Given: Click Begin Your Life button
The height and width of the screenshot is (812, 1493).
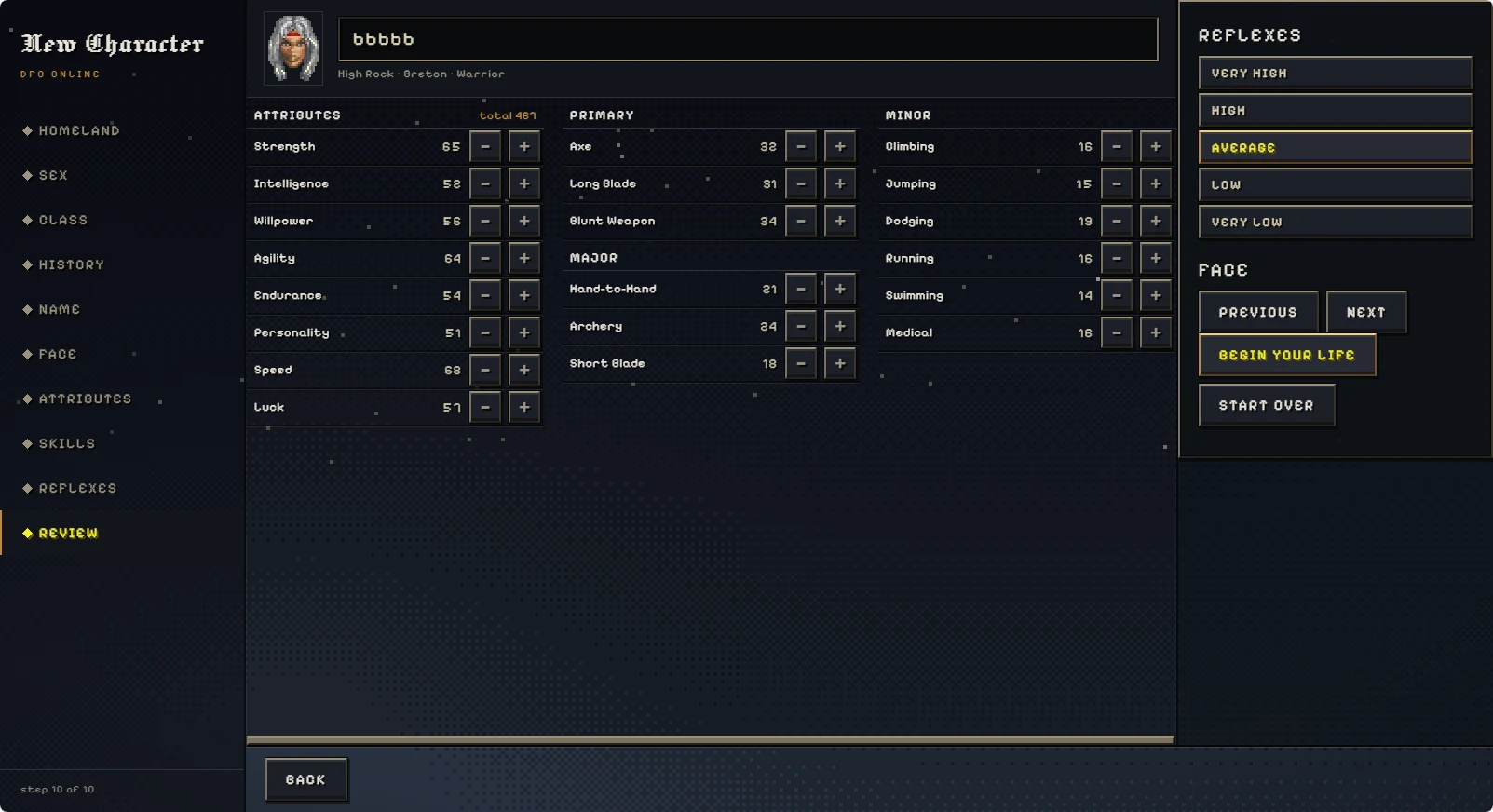Looking at the screenshot, I should click(x=1286, y=355).
